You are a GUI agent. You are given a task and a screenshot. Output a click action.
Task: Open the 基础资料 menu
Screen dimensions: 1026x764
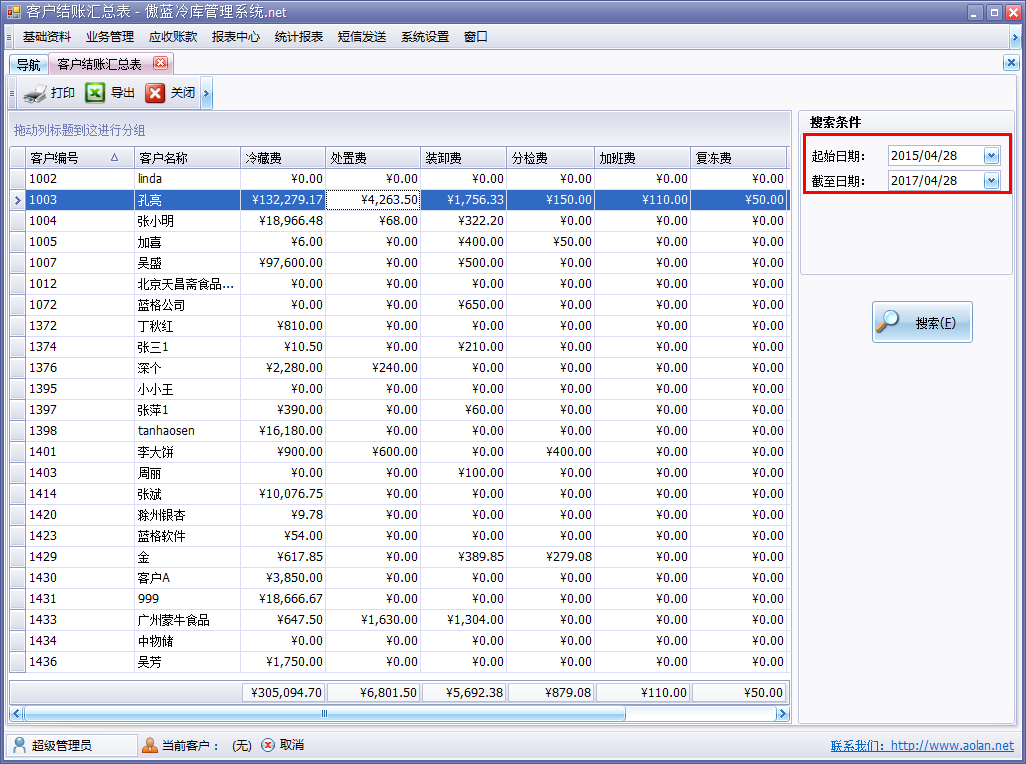pos(46,37)
